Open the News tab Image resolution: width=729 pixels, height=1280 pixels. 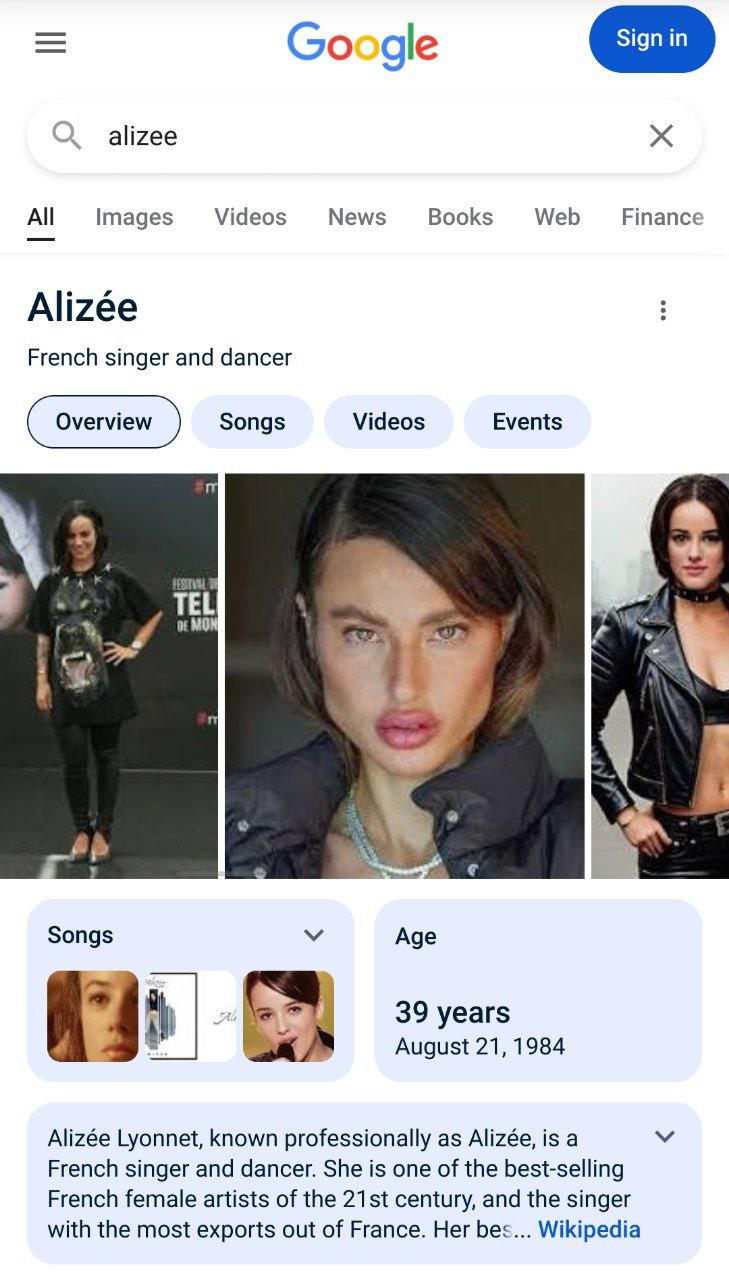tap(357, 217)
